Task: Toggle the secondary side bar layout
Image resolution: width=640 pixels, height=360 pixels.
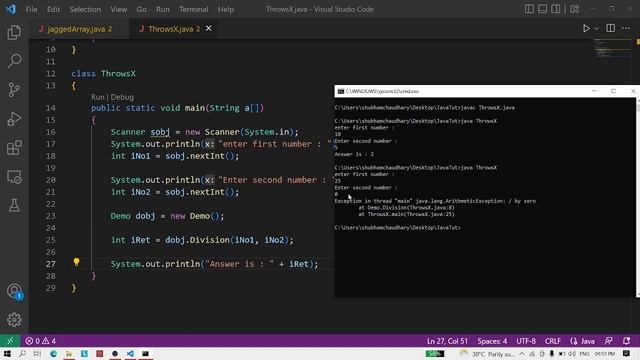Action: click(556, 9)
